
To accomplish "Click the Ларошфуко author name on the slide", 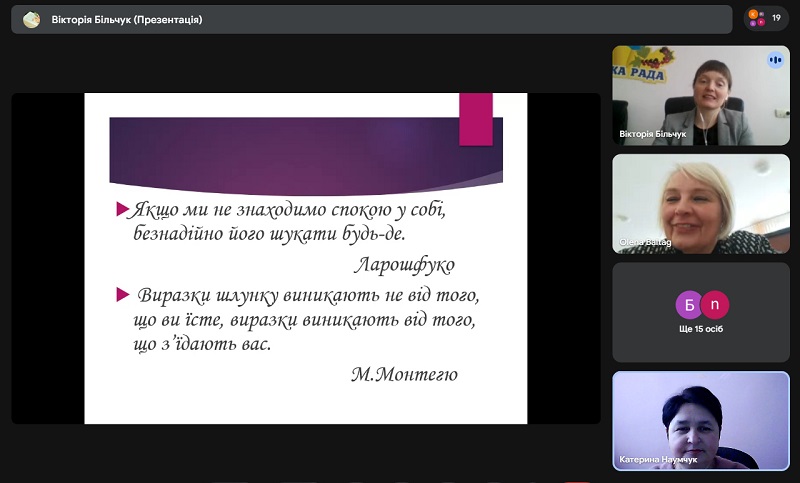I will 404,265.
